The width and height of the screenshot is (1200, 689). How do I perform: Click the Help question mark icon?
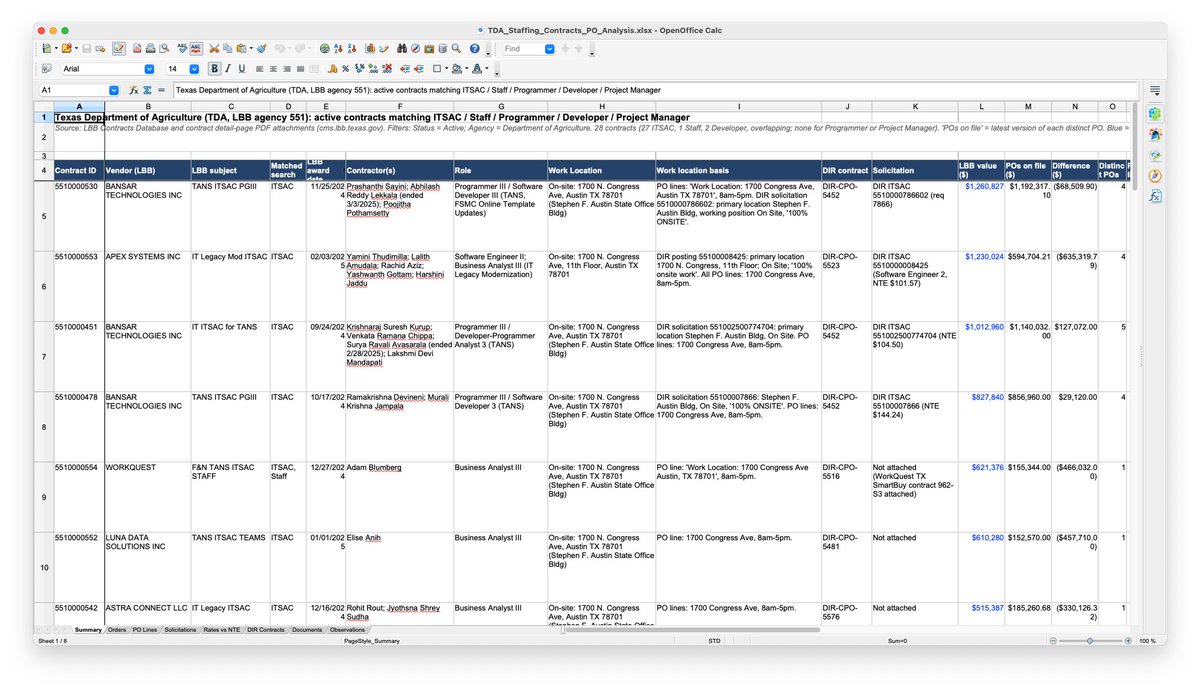pyautogui.click(x=474, y=48)
